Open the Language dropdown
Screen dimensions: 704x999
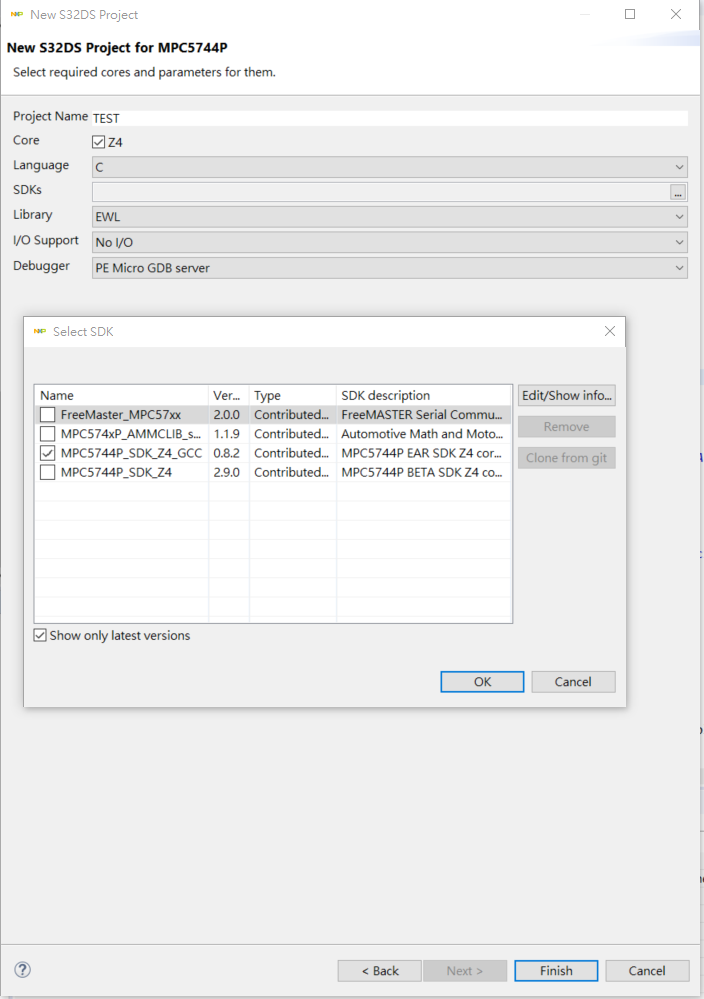(x=390, y=167)
